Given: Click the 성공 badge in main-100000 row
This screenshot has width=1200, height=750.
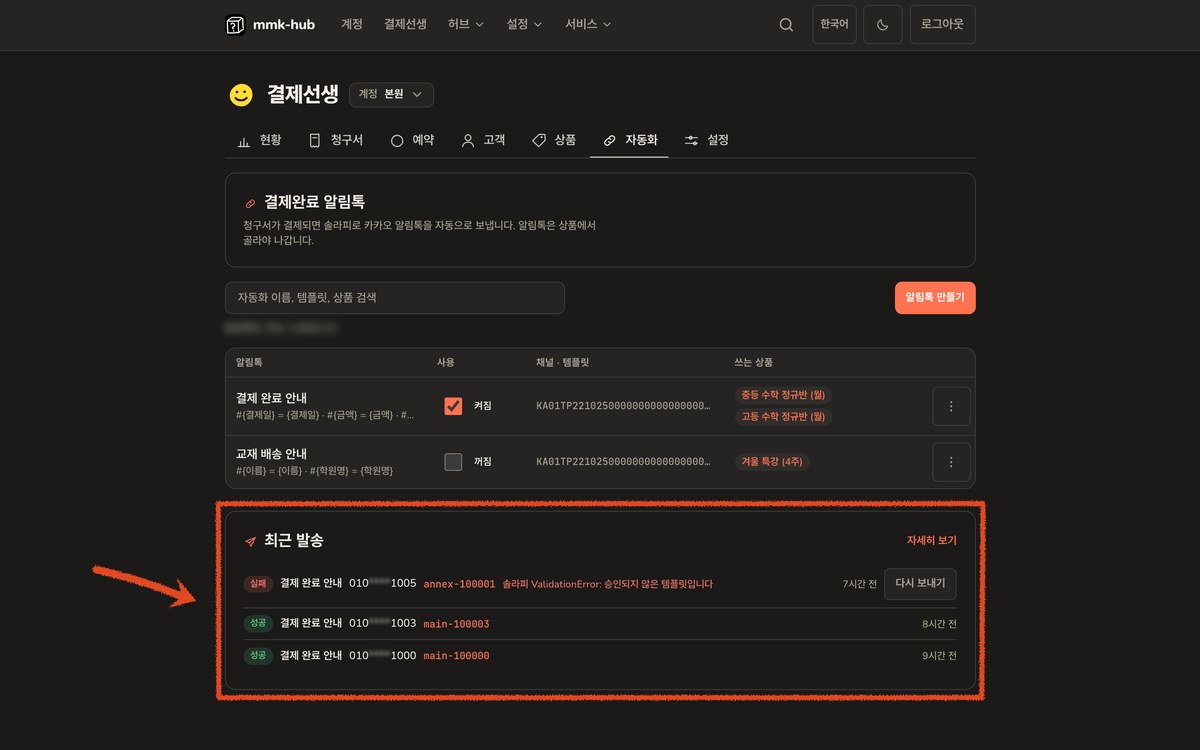Looking at the screenshot, I should coord(258,656).
